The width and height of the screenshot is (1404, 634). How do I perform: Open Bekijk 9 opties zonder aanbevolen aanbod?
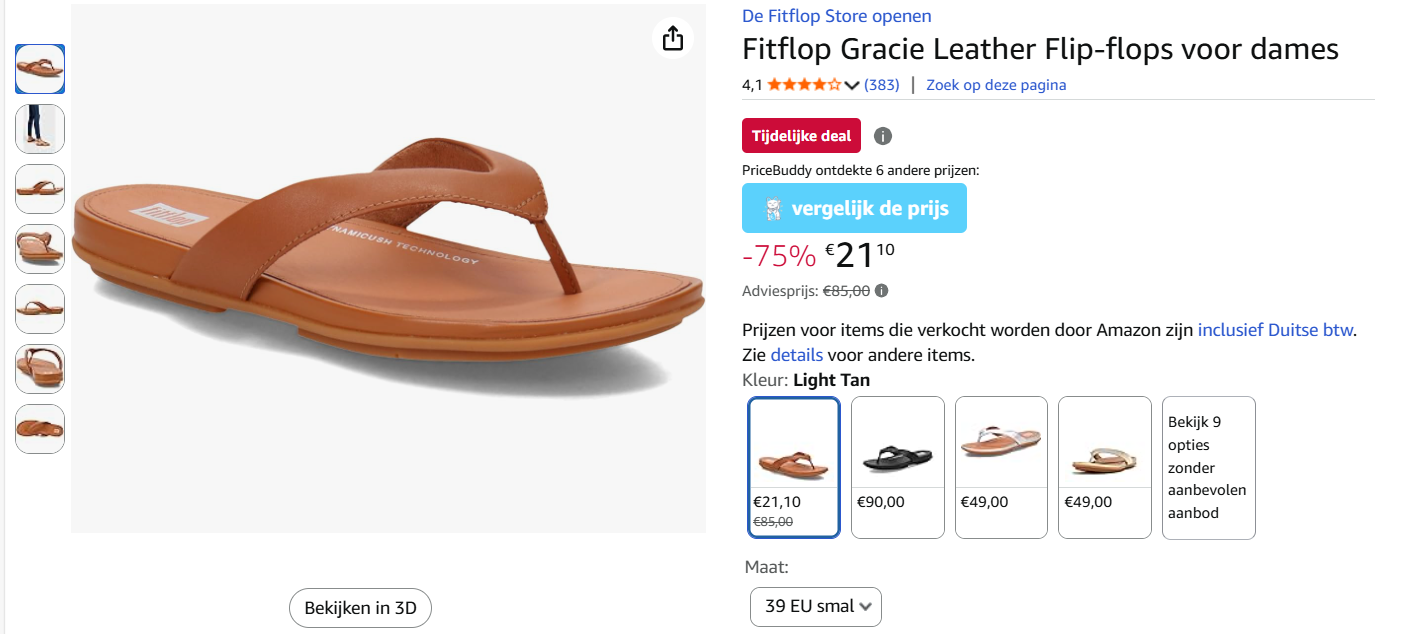click(x=1208, y=467)
